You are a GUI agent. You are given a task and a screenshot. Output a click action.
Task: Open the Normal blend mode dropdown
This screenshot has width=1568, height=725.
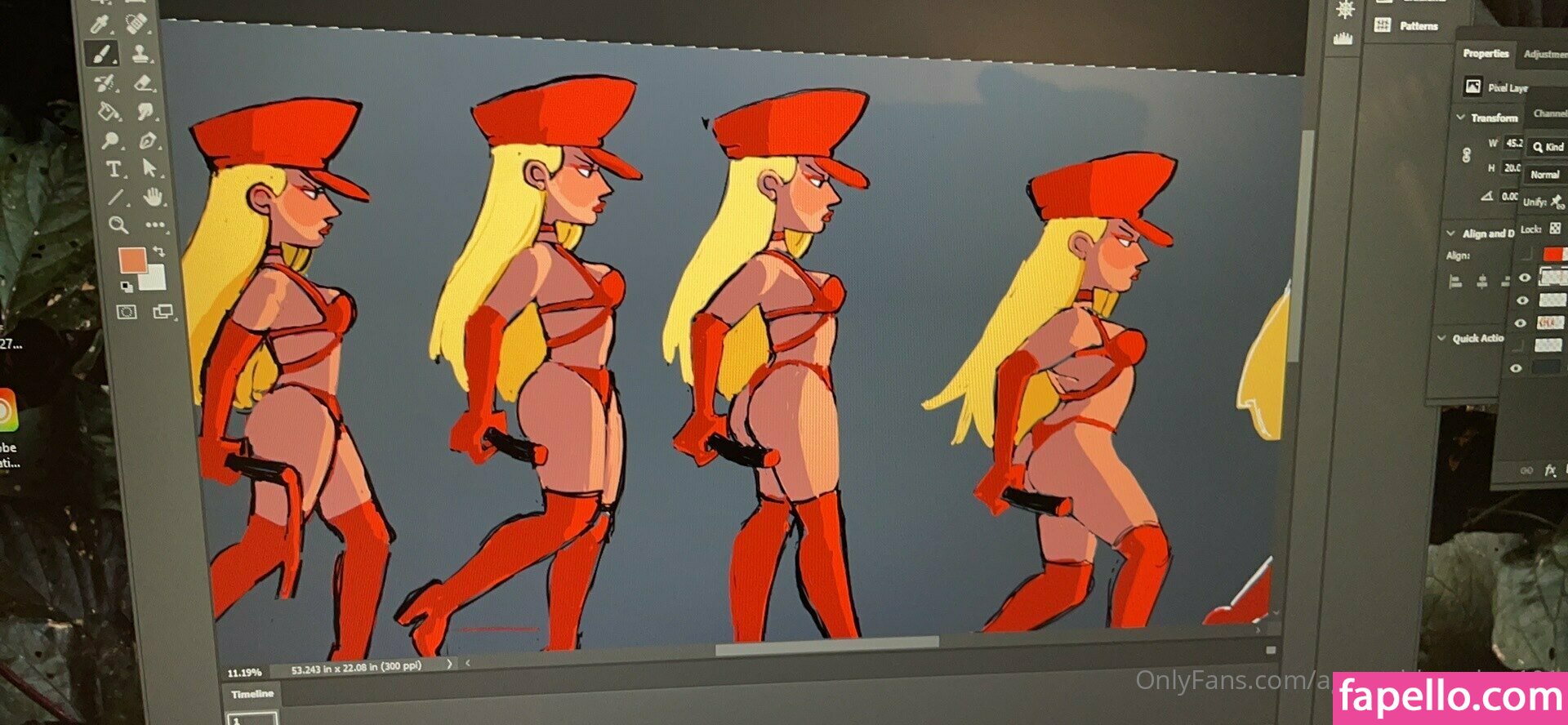coord(1544,174)
